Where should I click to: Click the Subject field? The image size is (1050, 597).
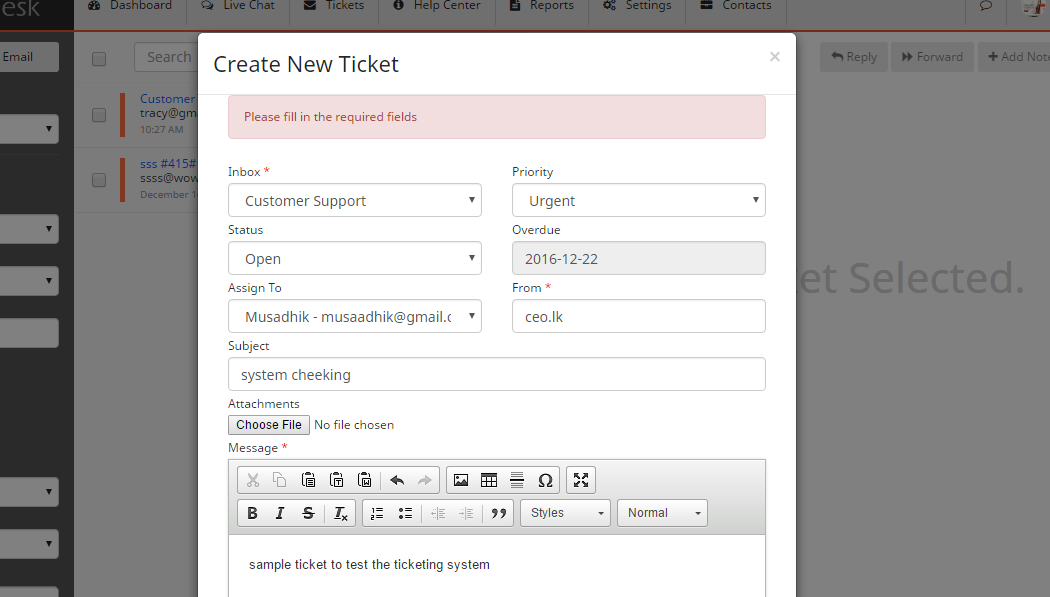coord(497,374)
